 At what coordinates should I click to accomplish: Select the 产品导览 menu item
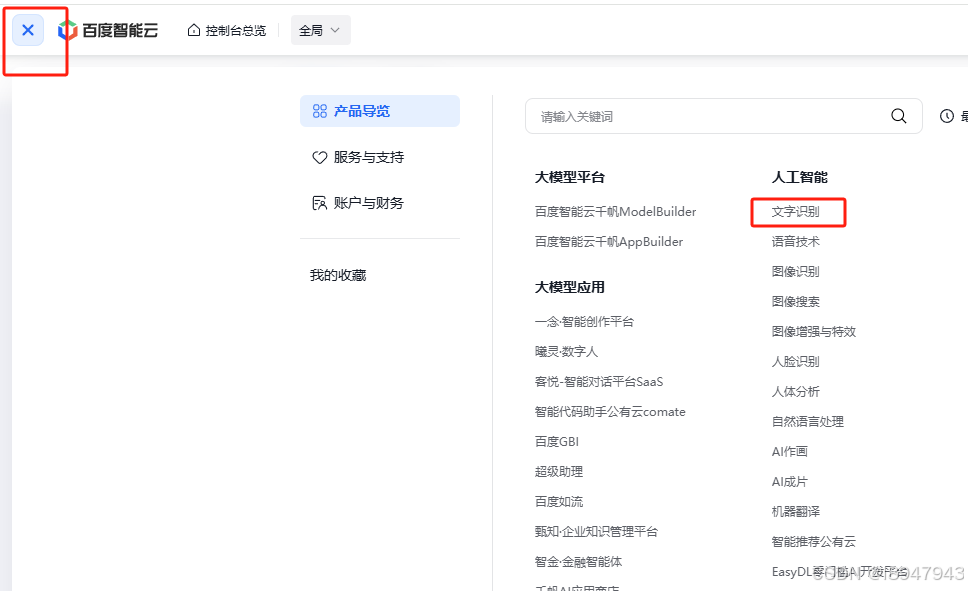coord(380,111)
